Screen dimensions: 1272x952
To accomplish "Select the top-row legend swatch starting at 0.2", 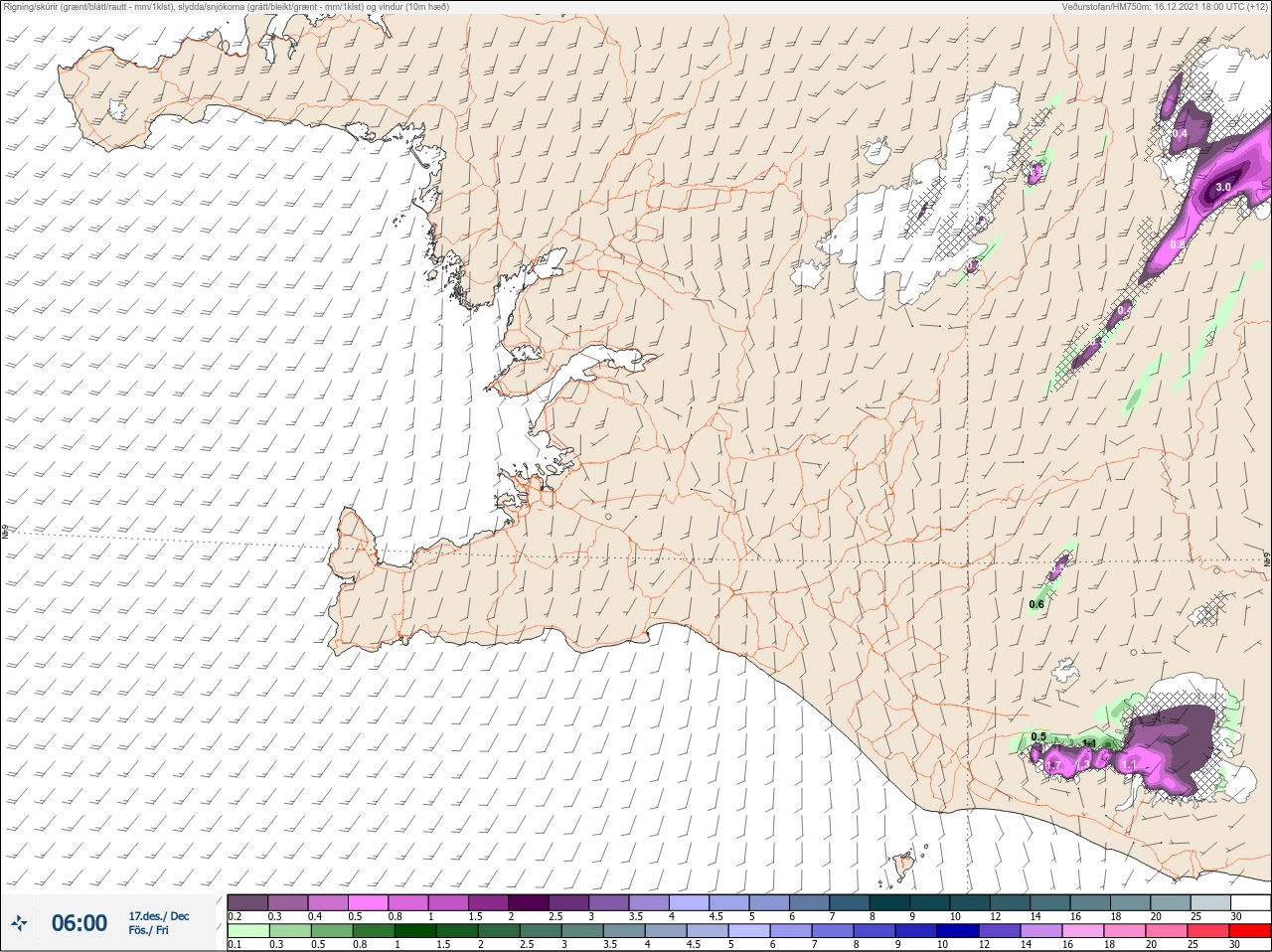I will point(247,902).
